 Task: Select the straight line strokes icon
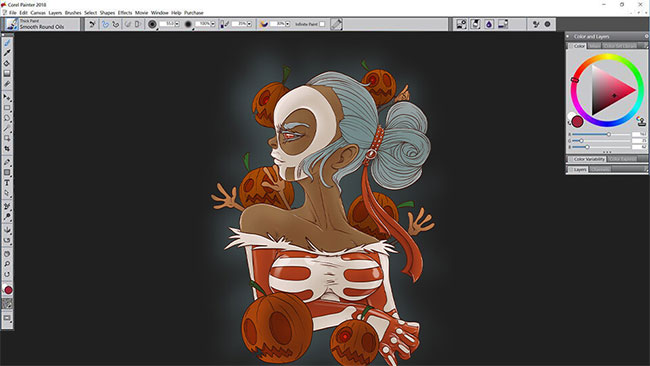116,24
